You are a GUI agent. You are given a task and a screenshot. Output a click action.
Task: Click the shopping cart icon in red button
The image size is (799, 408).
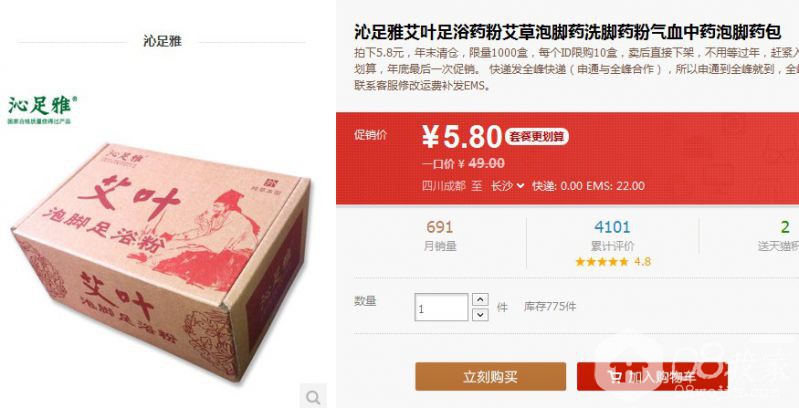tap(615, 377)
